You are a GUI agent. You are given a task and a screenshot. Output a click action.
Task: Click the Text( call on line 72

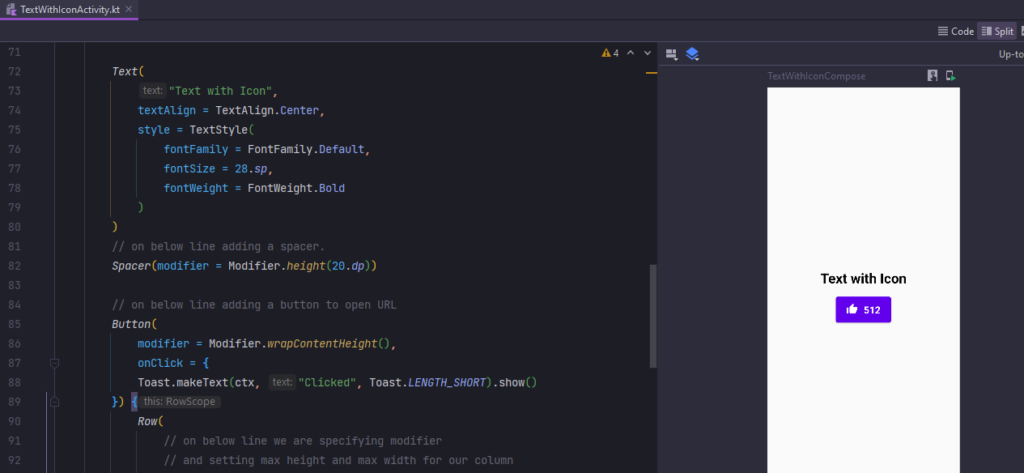tap(128, 71)
